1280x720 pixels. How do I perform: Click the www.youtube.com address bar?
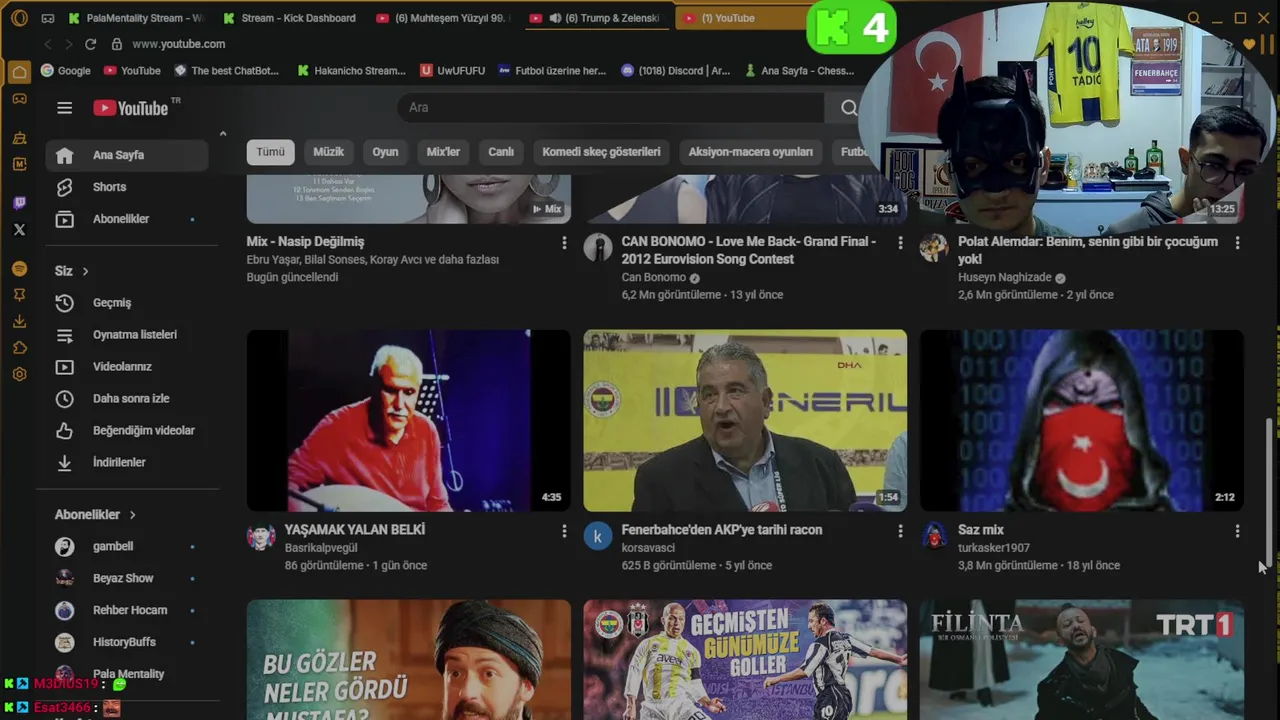179,44
